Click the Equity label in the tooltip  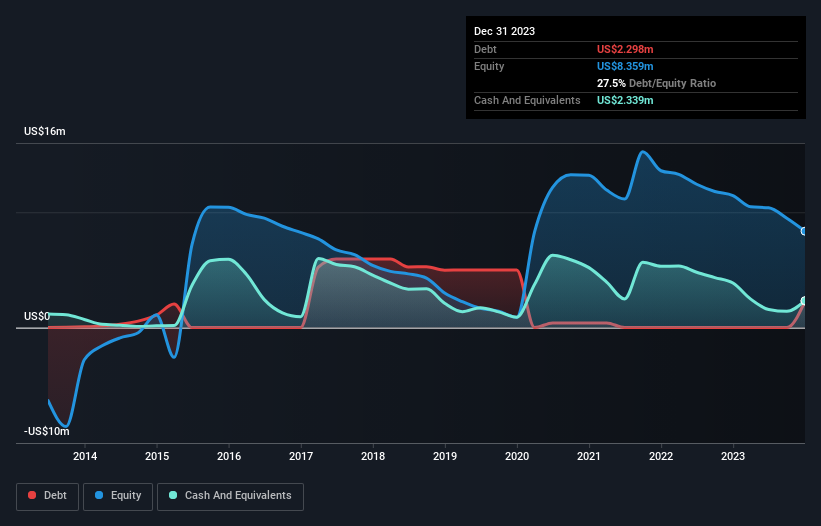(x=489, y=66)
